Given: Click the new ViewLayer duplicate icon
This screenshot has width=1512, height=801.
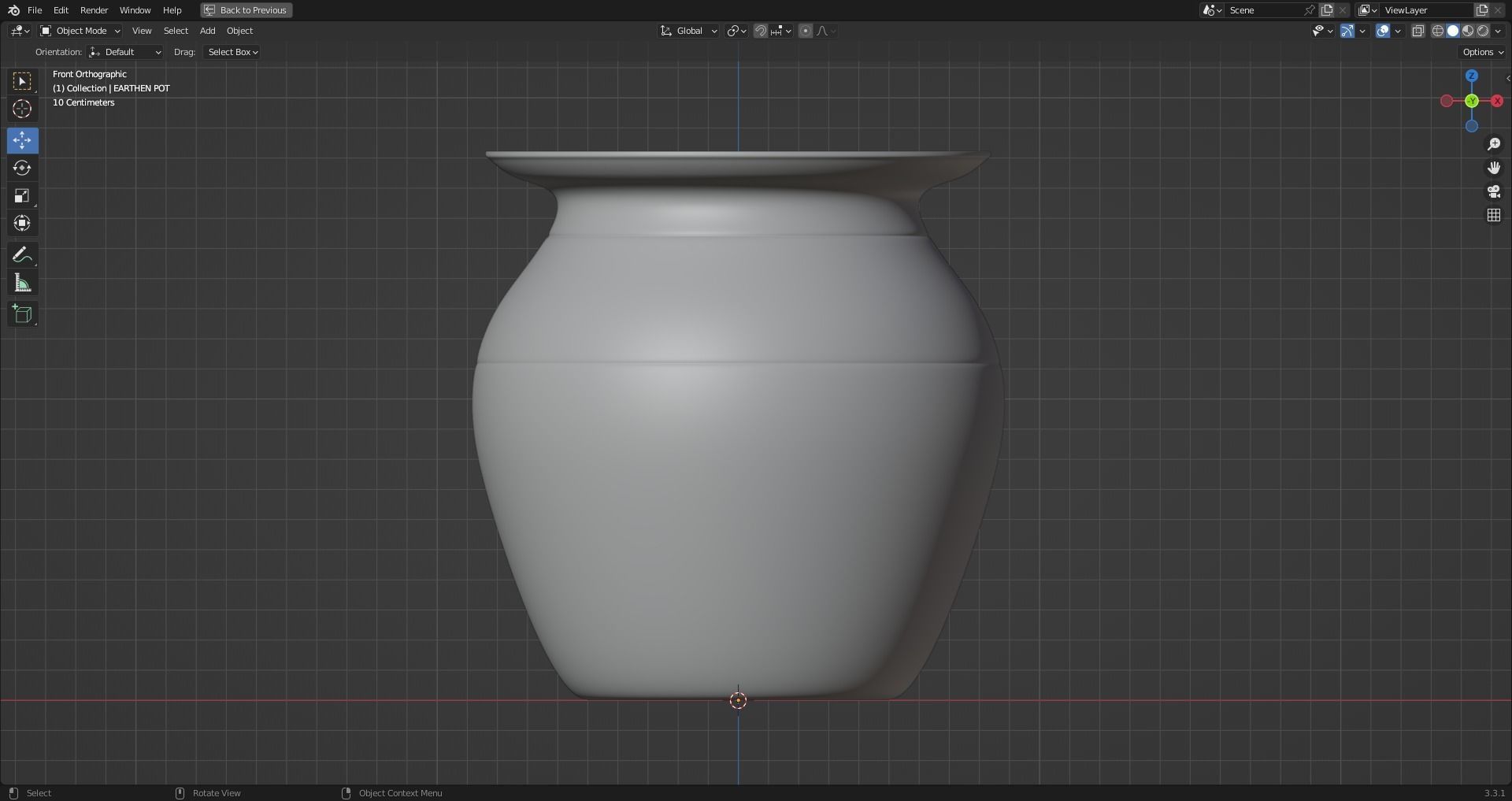Looking at the screenshot, I should coord(1482,10).
